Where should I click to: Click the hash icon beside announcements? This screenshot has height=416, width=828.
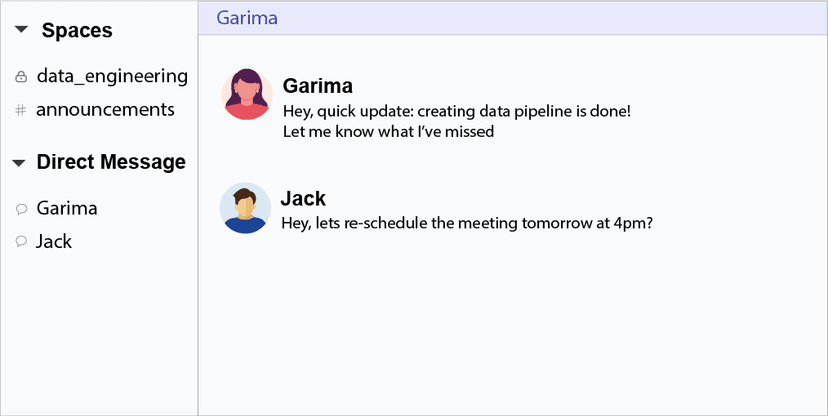[x=21, y=111]
